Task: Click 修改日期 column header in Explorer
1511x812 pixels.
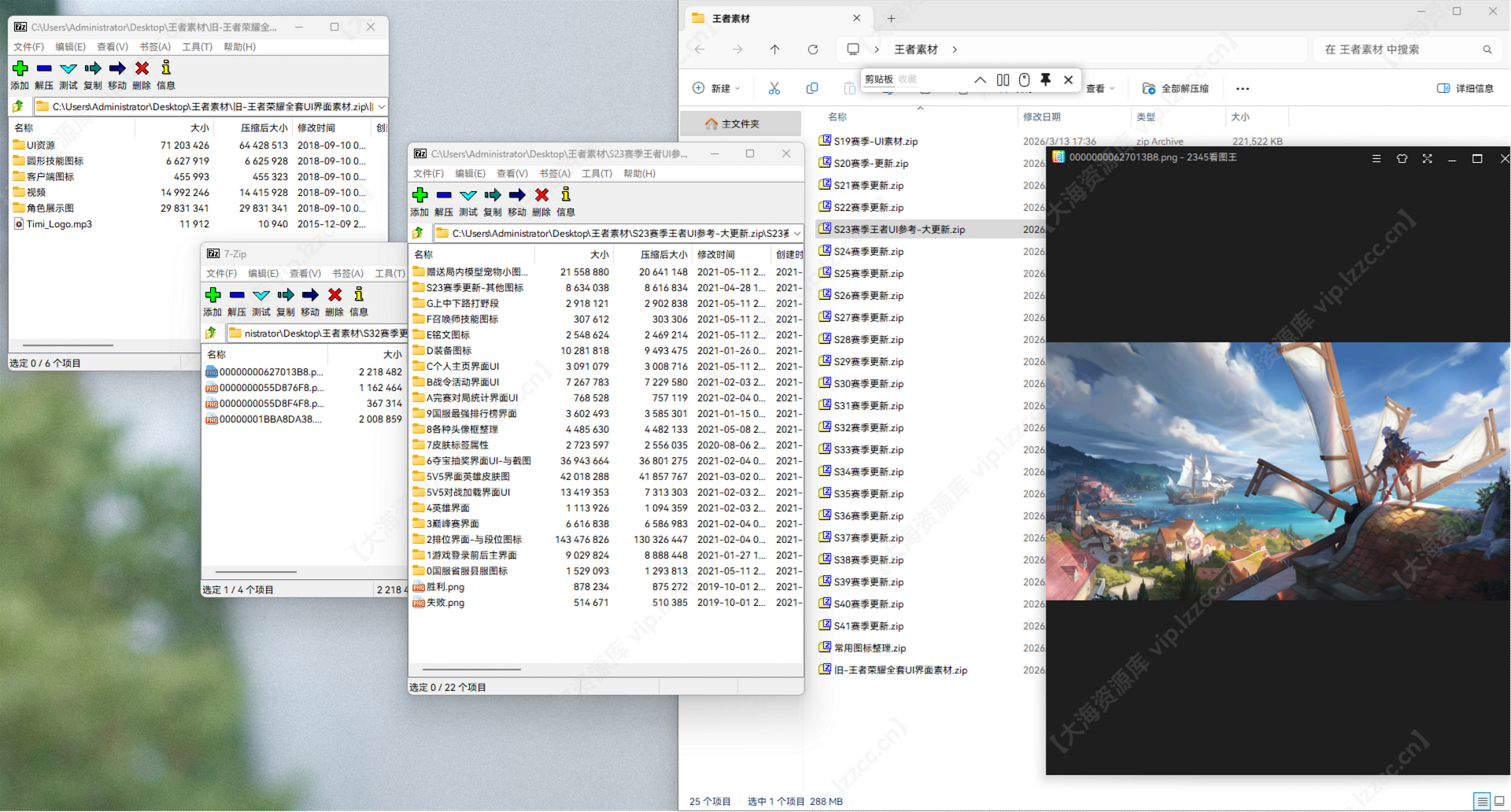Action: 1042,116
